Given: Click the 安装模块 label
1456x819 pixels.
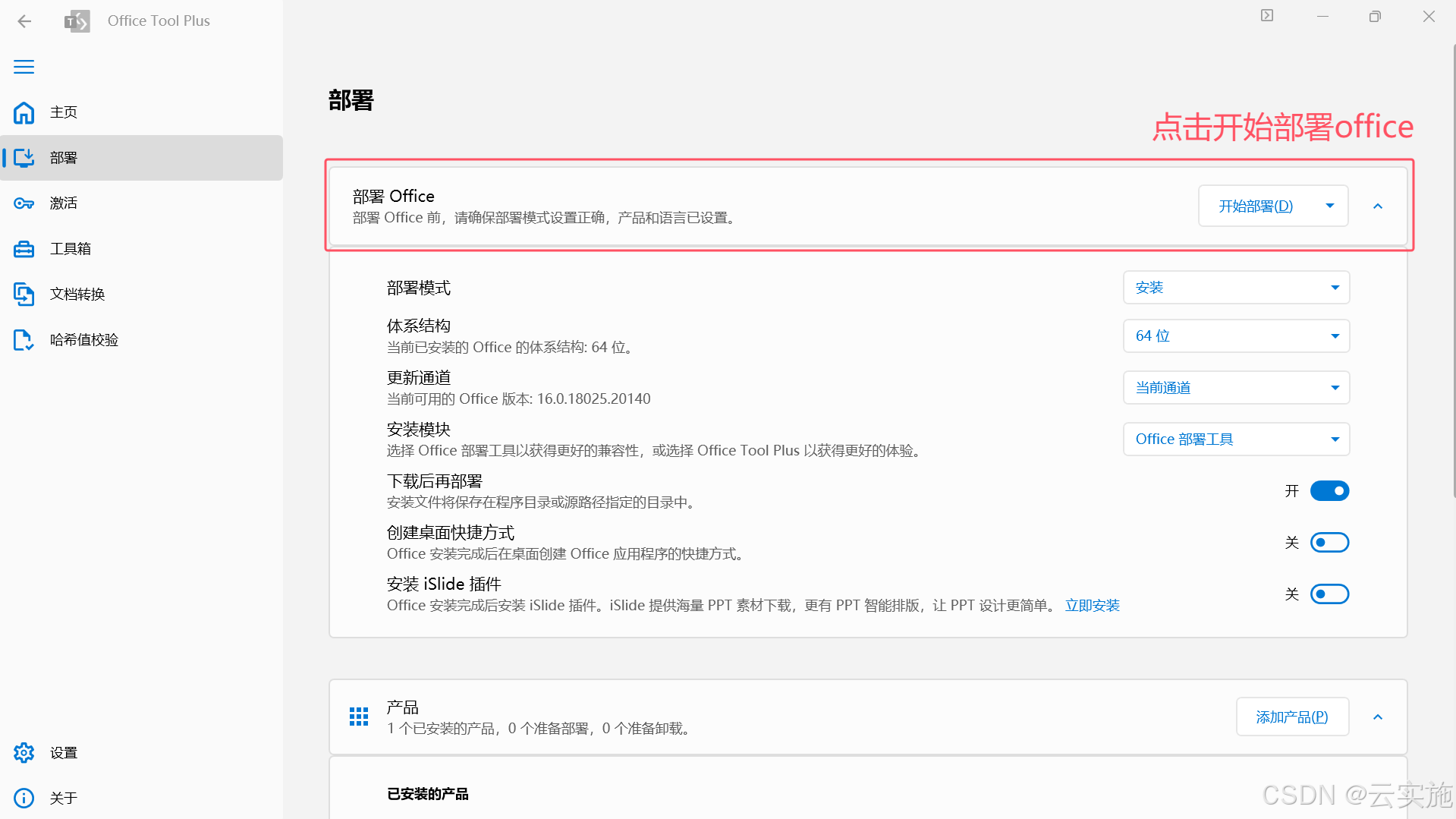Looking at the screenshot, I should coord(419,429).
